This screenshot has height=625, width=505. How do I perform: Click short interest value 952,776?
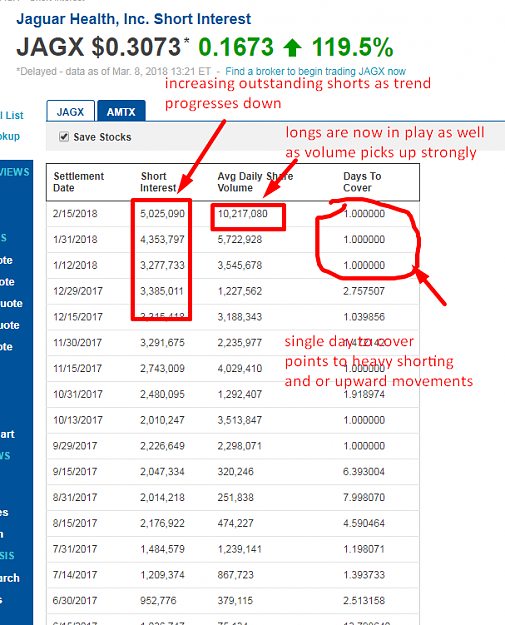[x=158, y=601]
